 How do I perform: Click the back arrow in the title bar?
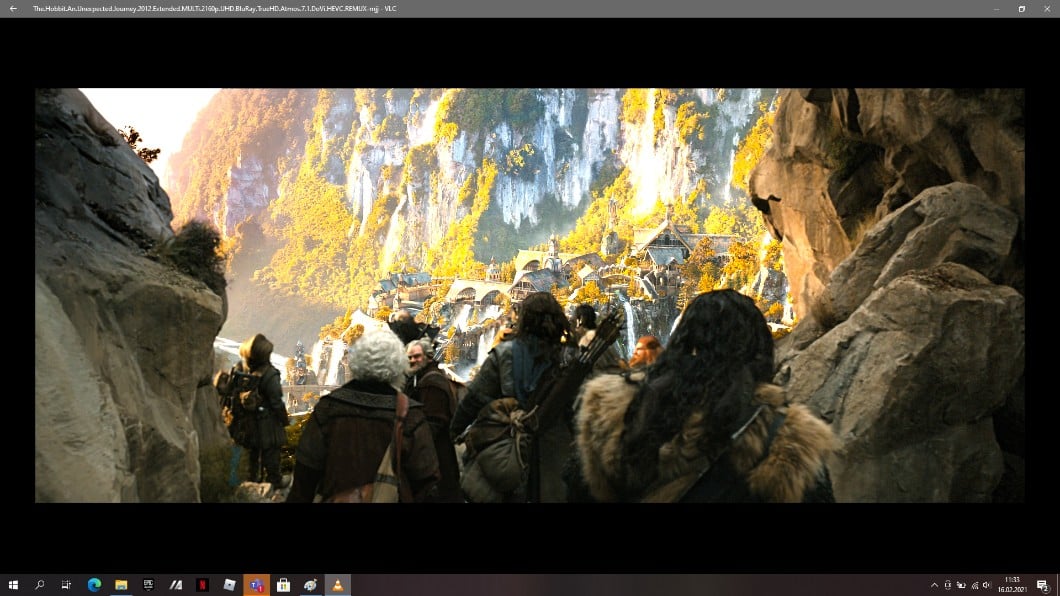point(13,8)
